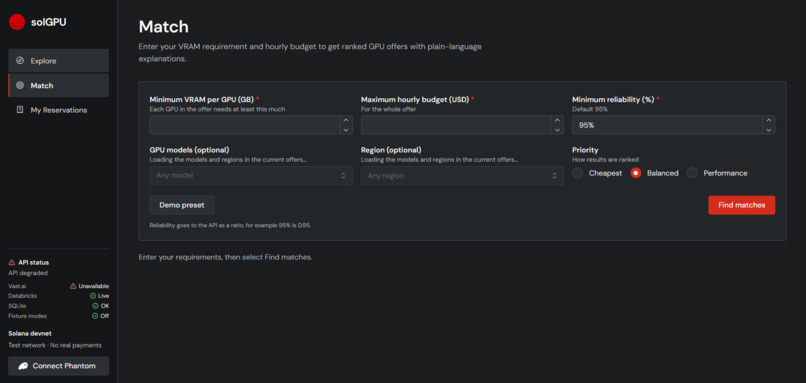Image resolution: width=806 pixels, height=383 pixels.
Task: Decrease Minimum reliability value
Action: tap(768, 130)
